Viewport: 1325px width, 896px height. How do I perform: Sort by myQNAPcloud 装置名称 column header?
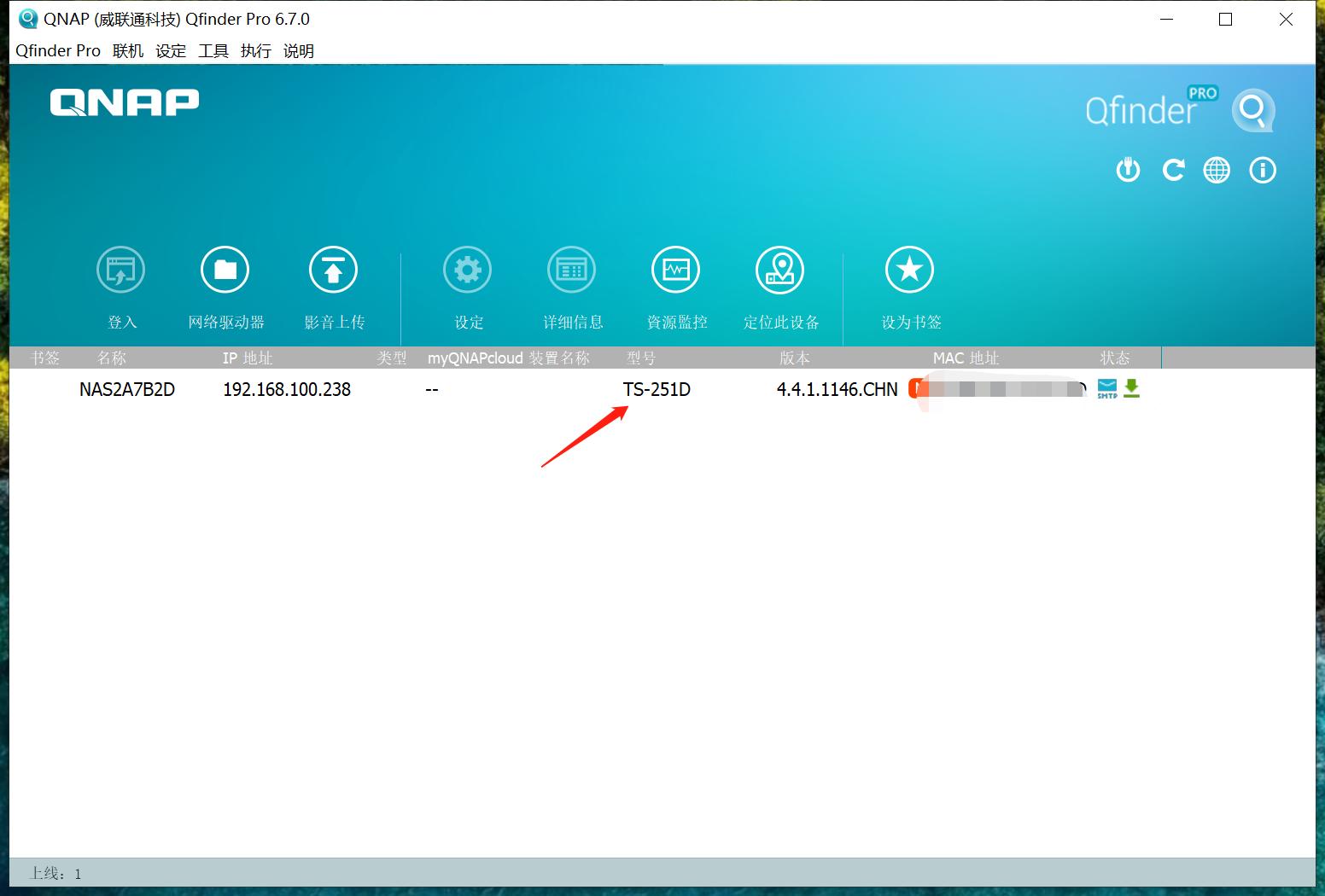pos(509,358)
